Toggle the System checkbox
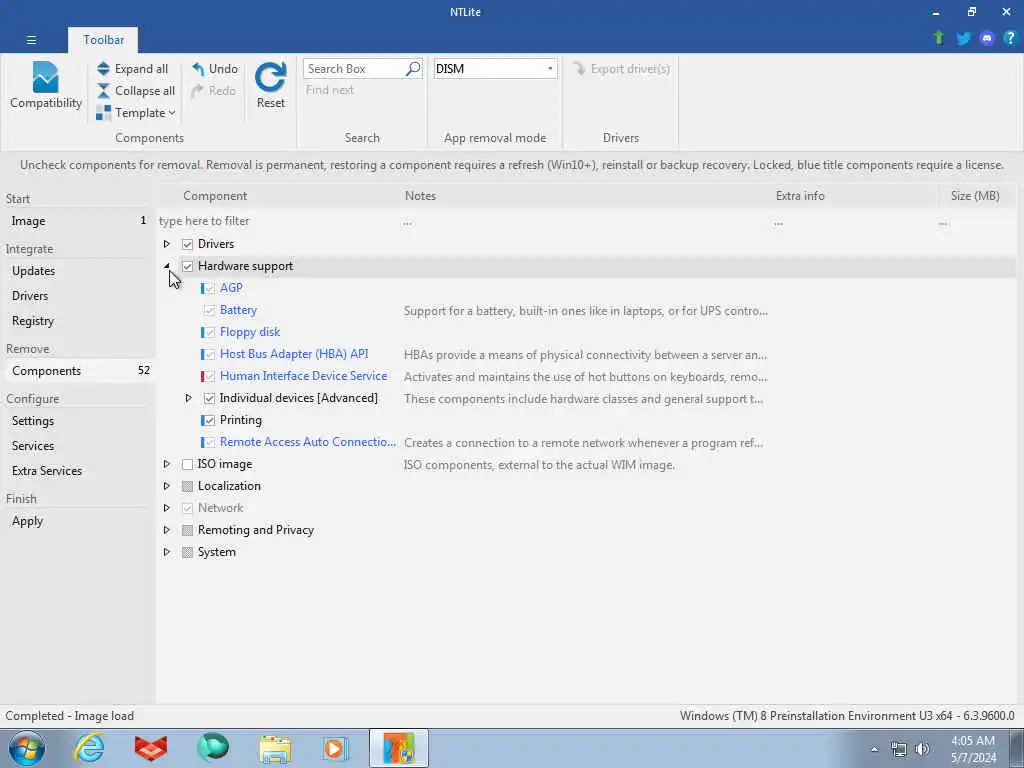 click(187, 552)
